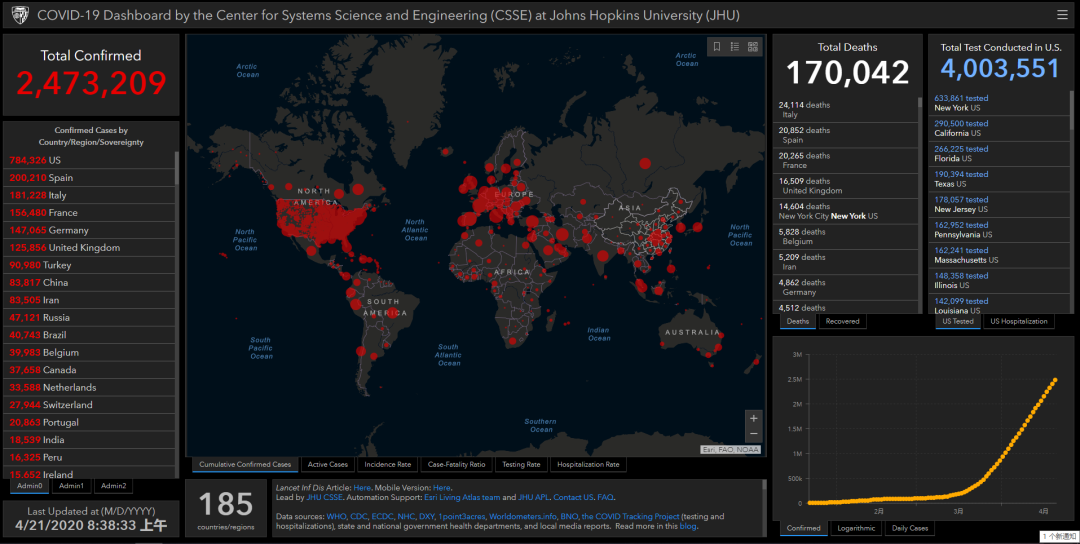This screenshot has width=1080, height=544.
Task: Open the JHU CSSE link
Action: (324, 497)
